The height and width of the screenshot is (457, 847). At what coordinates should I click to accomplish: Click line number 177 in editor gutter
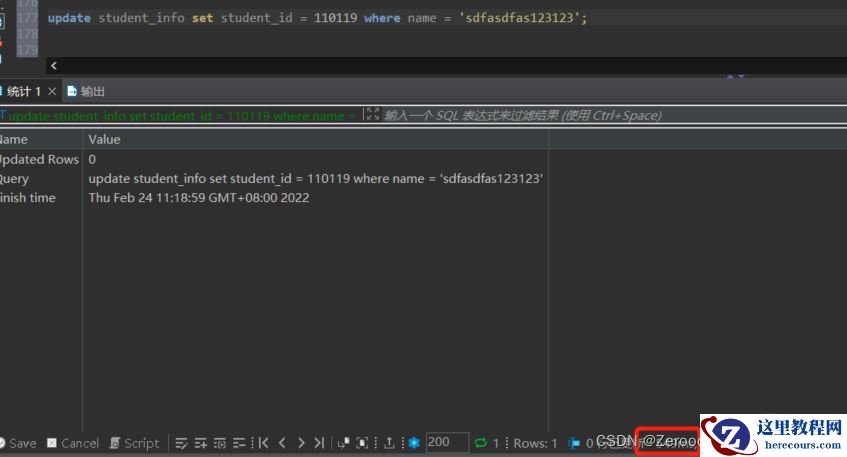pos(27,18)
